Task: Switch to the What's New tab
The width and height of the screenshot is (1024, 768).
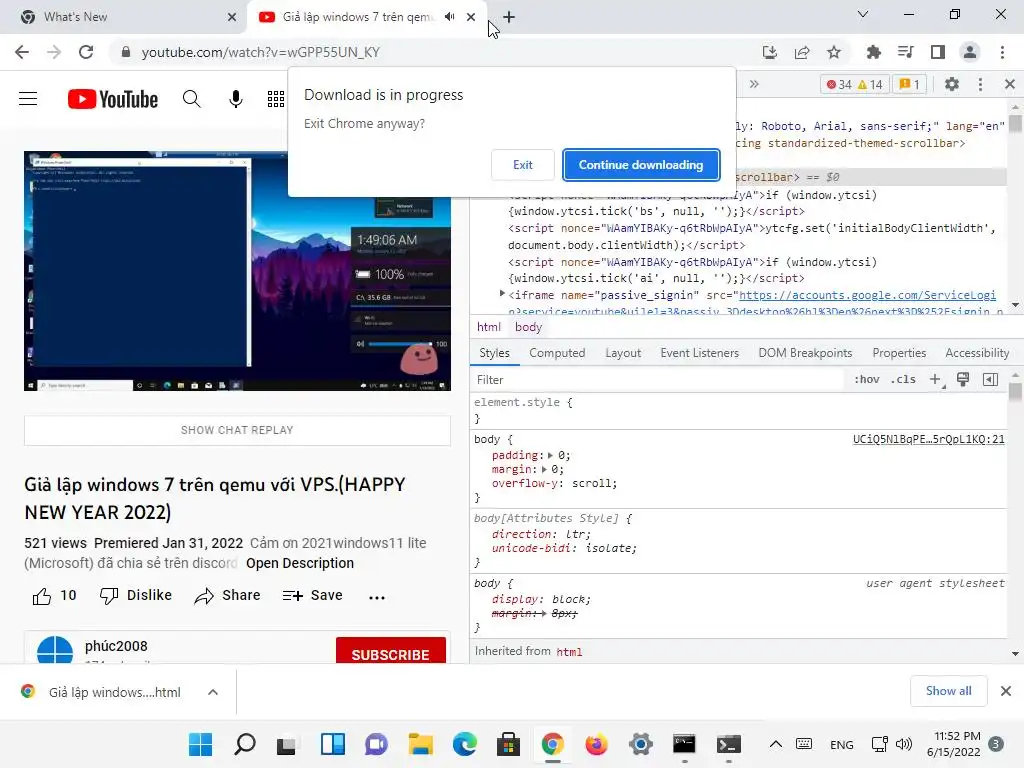Action: [x=124, y=17]
